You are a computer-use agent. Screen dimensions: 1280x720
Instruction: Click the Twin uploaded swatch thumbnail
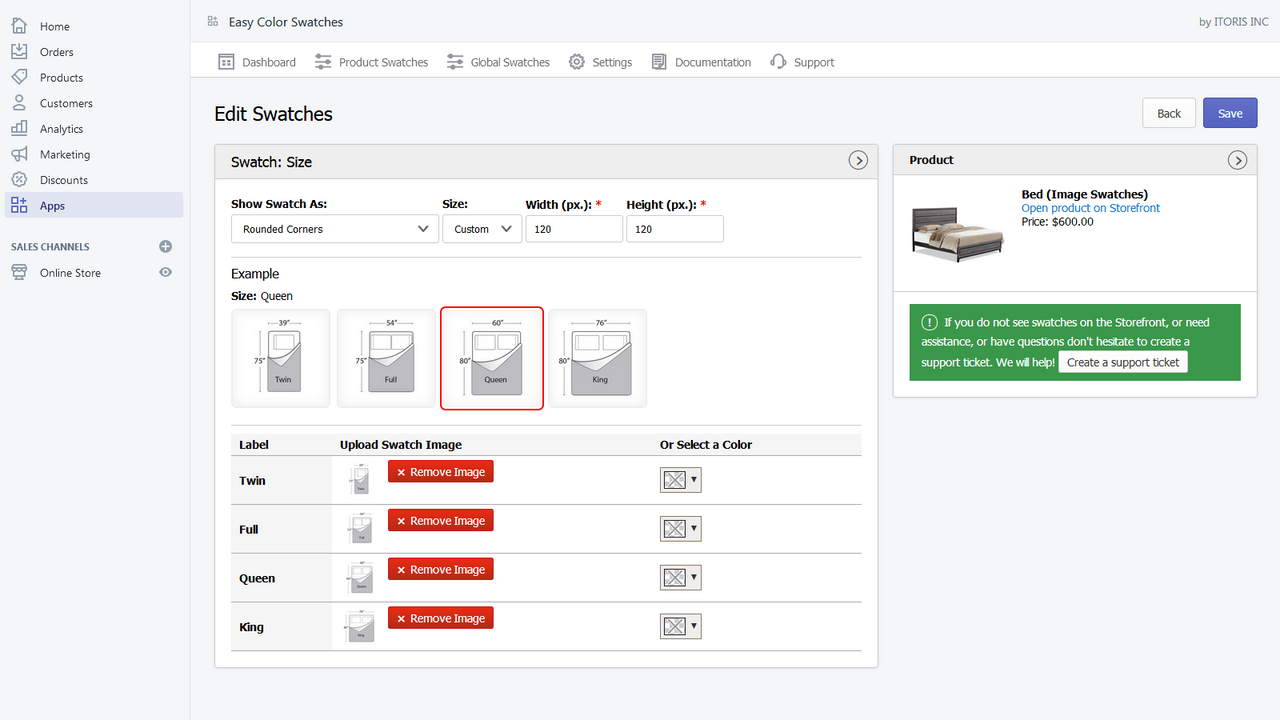pyautogui.click(x=359, y=480)
